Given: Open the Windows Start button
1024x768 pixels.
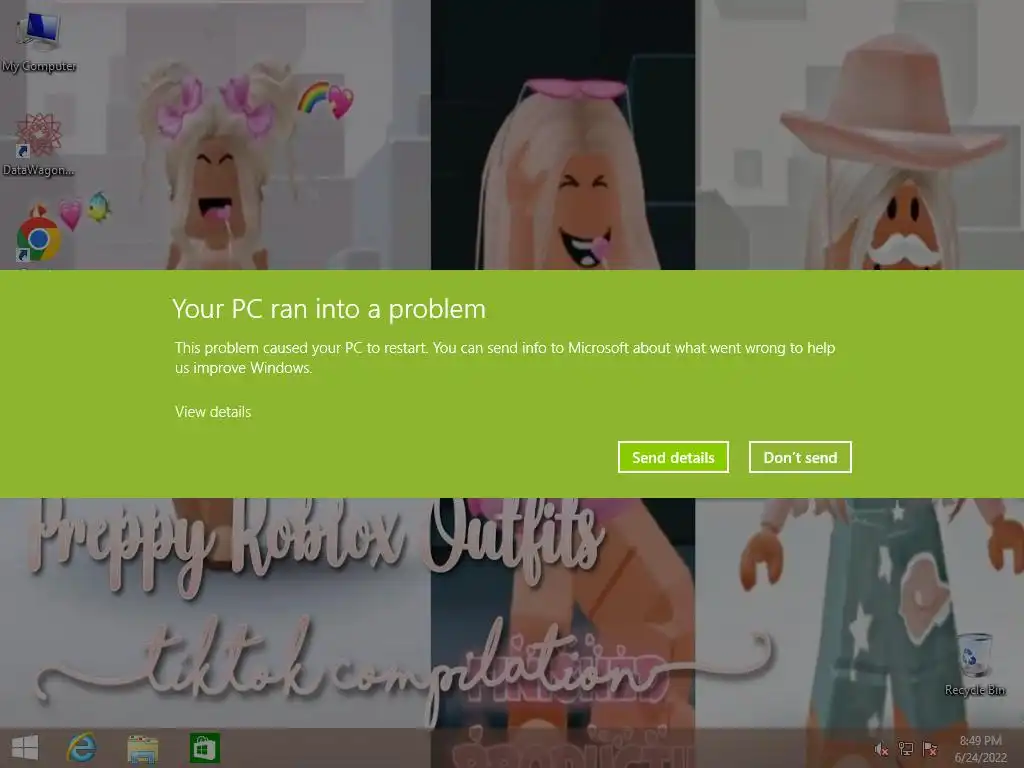Looking at the screenshot, I should coord(25,748).
